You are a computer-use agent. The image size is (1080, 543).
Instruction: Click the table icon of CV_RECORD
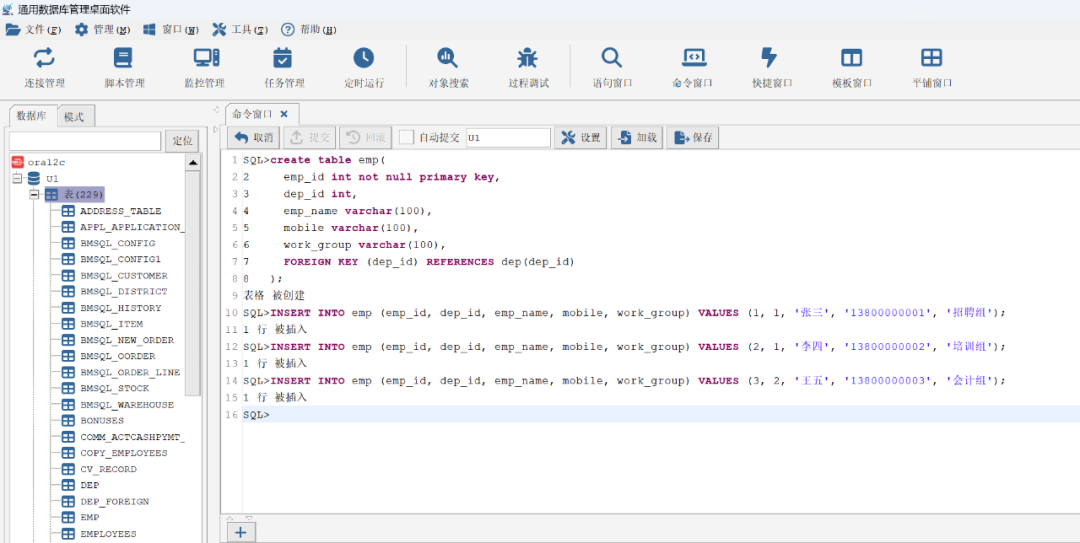coord(68,469)
